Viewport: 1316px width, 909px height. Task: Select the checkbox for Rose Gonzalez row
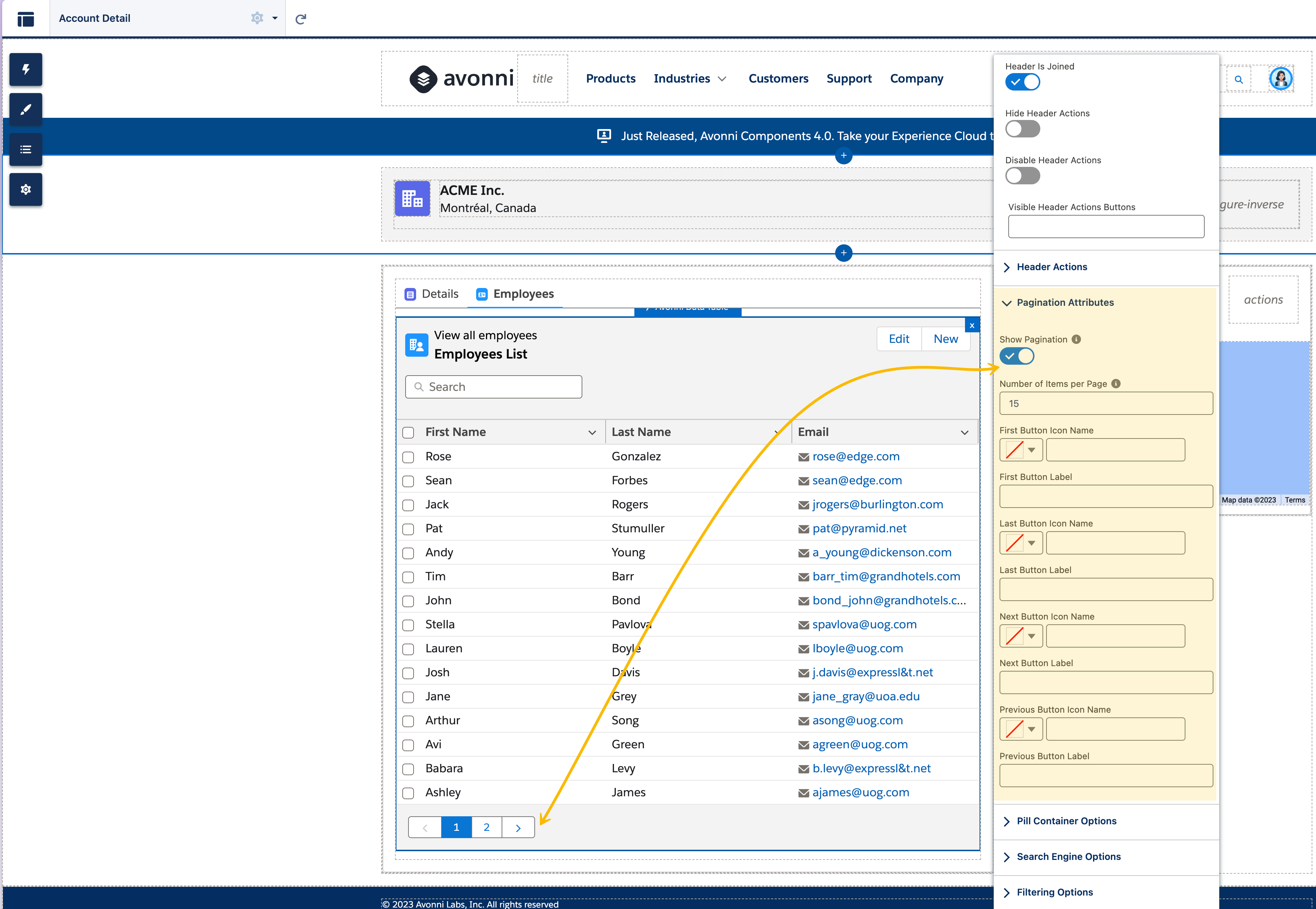(408, 457)
